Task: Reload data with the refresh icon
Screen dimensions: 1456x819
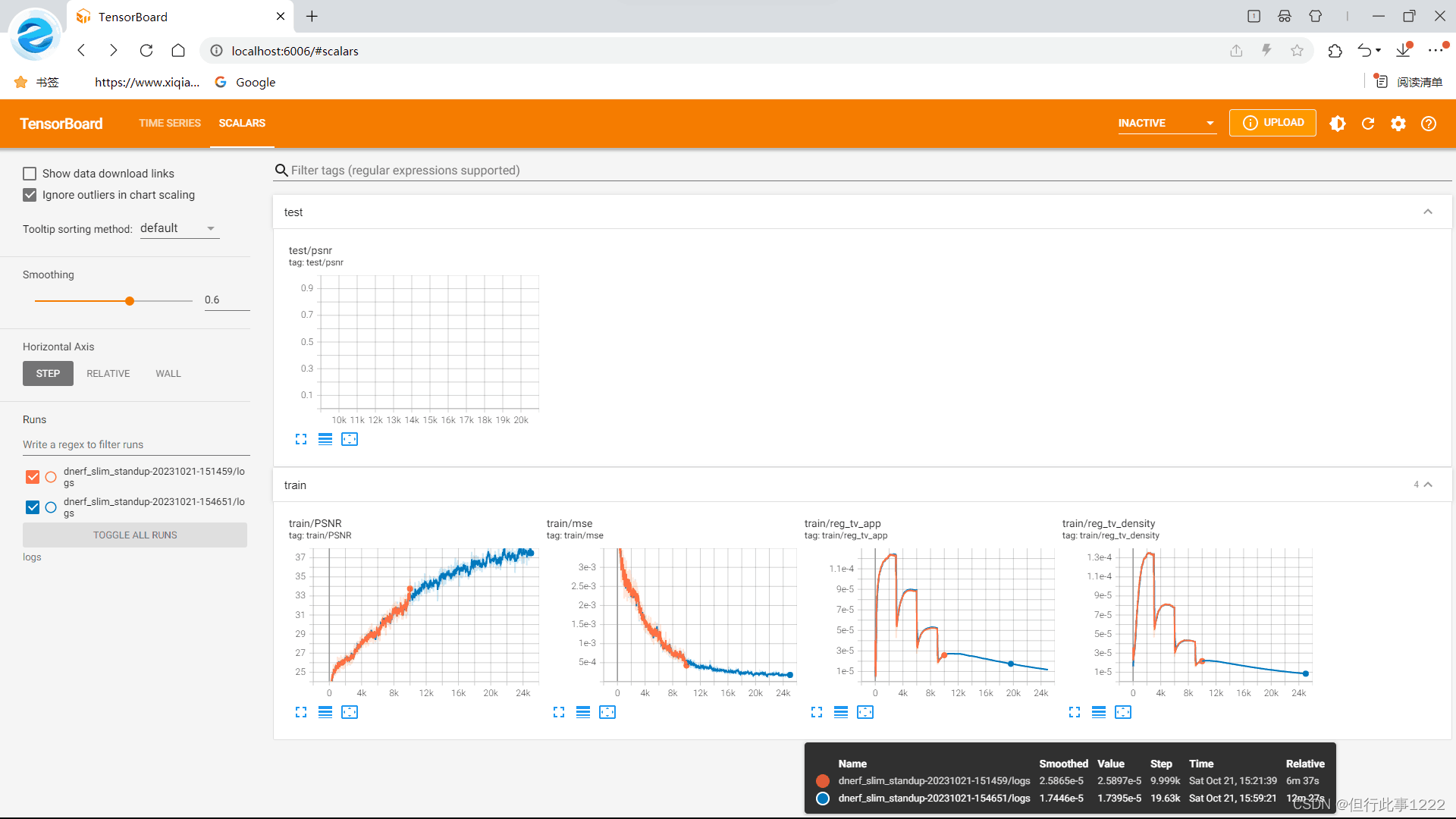Action: click(x=1368, y=124)
